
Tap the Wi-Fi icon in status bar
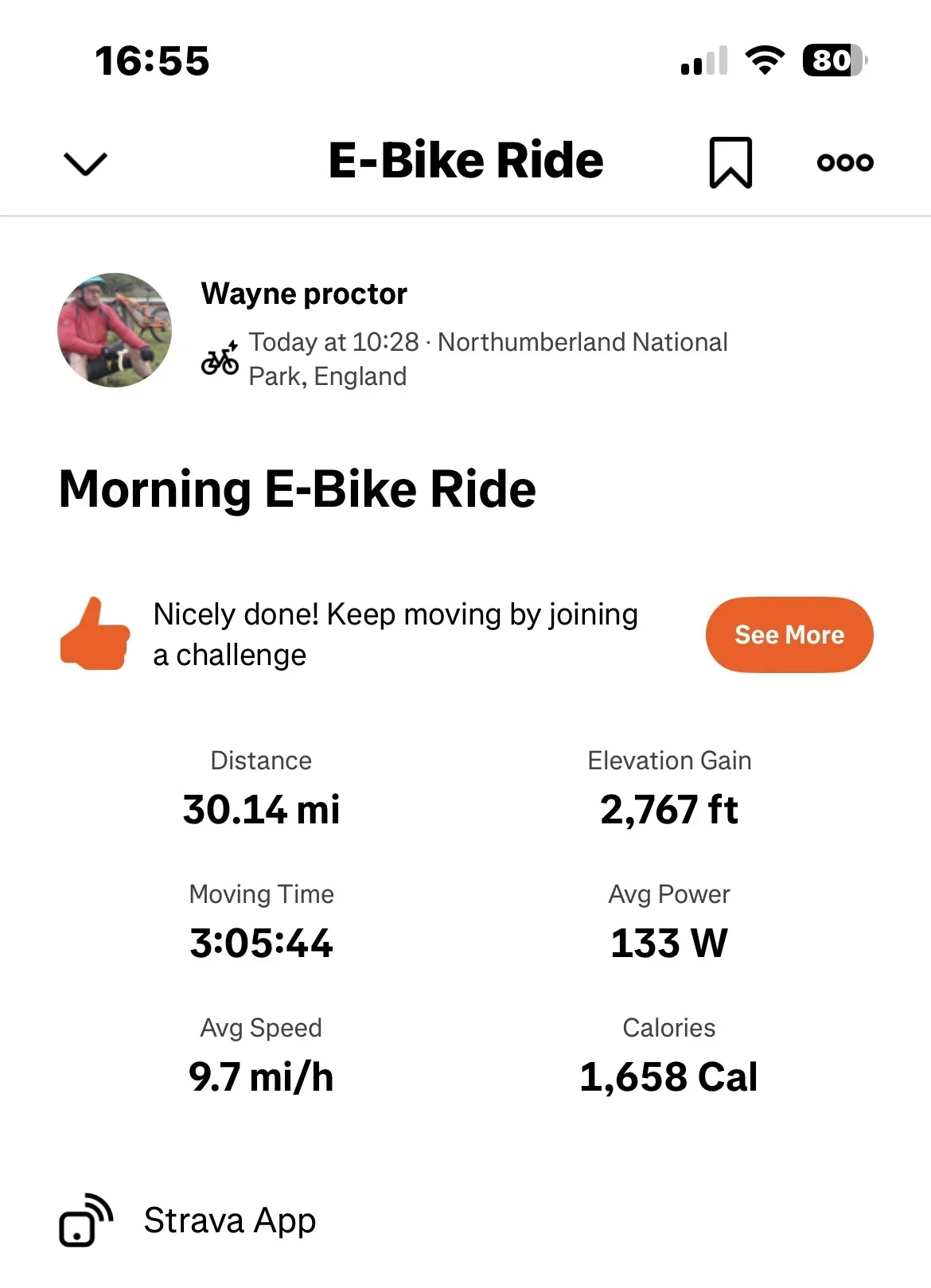(765, 60)
